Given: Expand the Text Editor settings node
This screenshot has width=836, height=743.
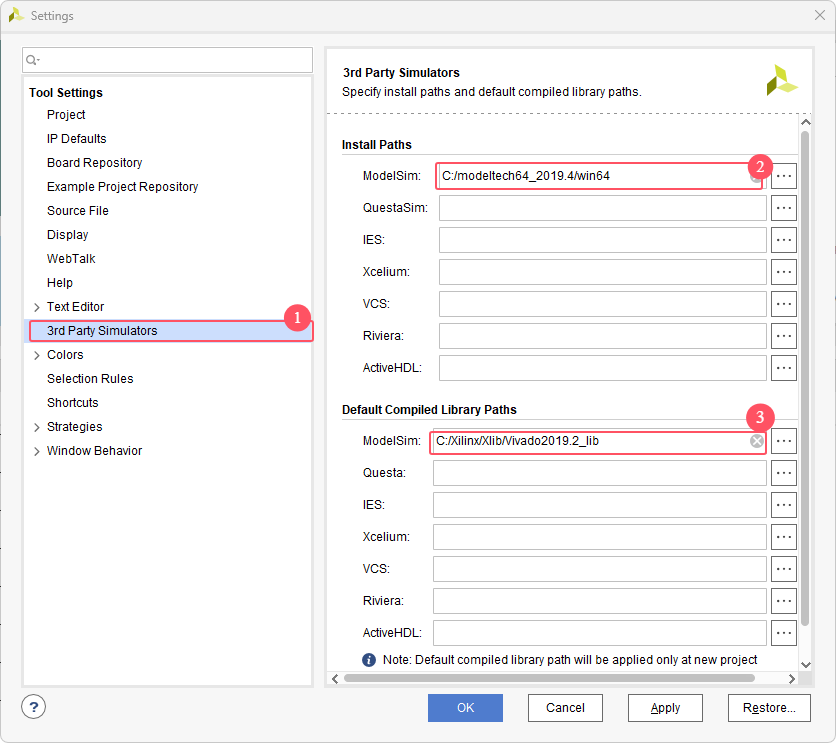Looking at the screenshot, I should point(37,307).
